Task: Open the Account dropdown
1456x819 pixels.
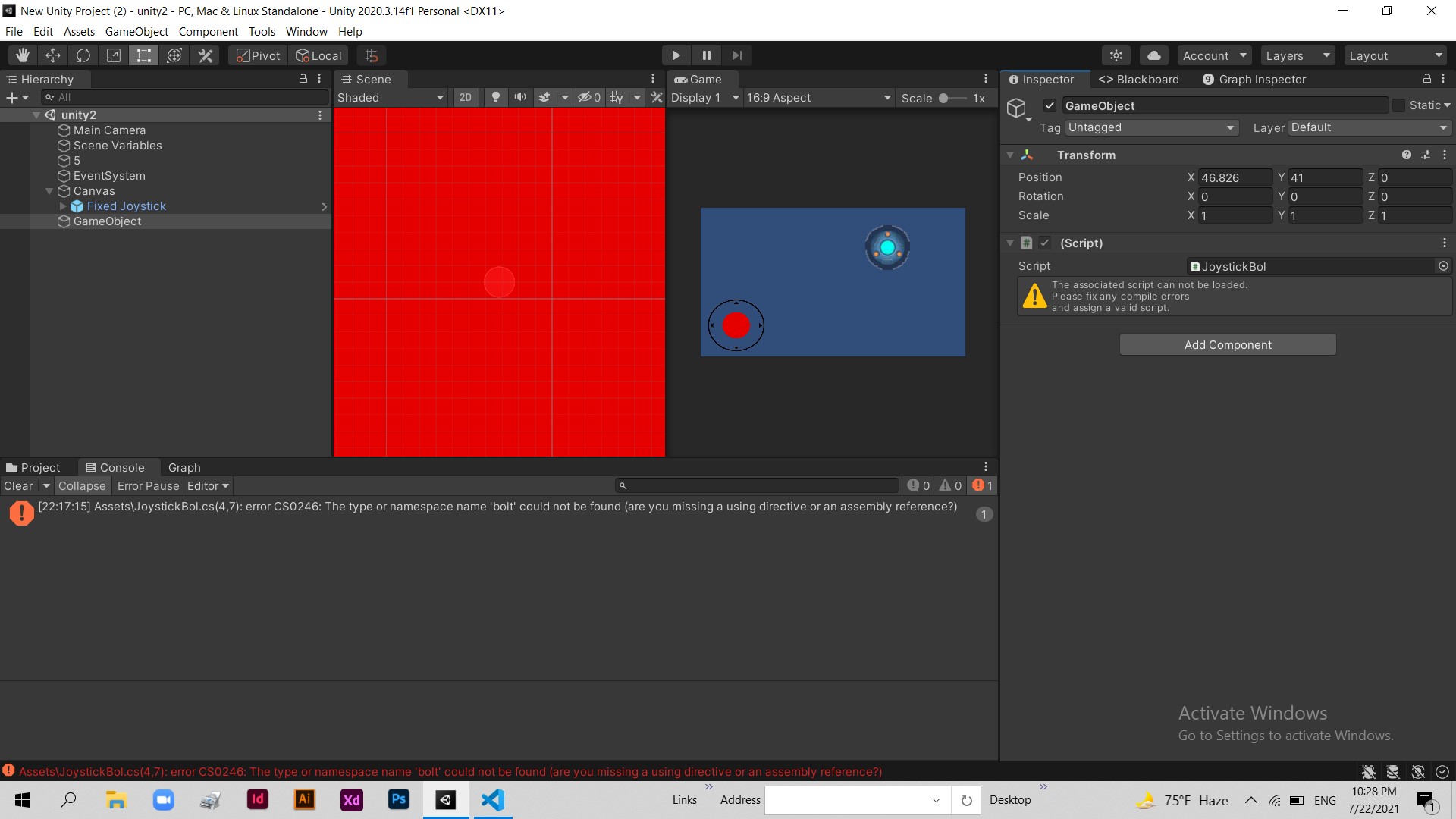Action: click(x=1214, y=55)
